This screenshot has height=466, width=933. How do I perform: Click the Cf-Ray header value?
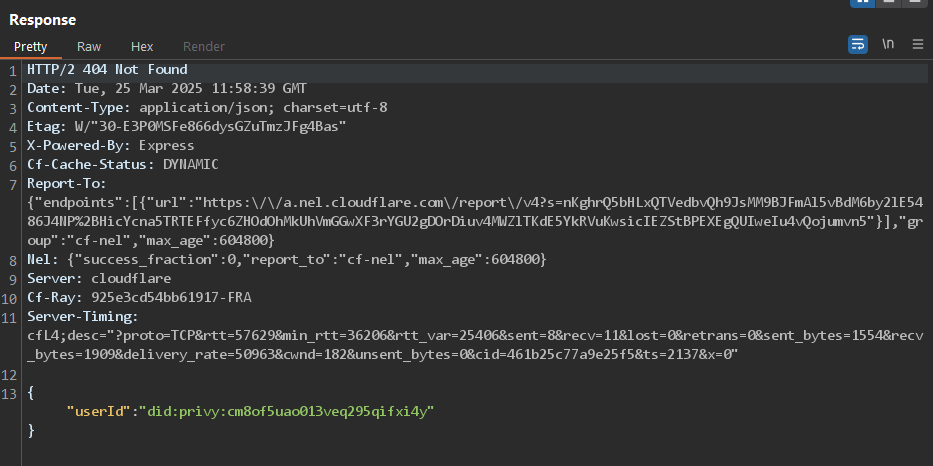point(171,298)
